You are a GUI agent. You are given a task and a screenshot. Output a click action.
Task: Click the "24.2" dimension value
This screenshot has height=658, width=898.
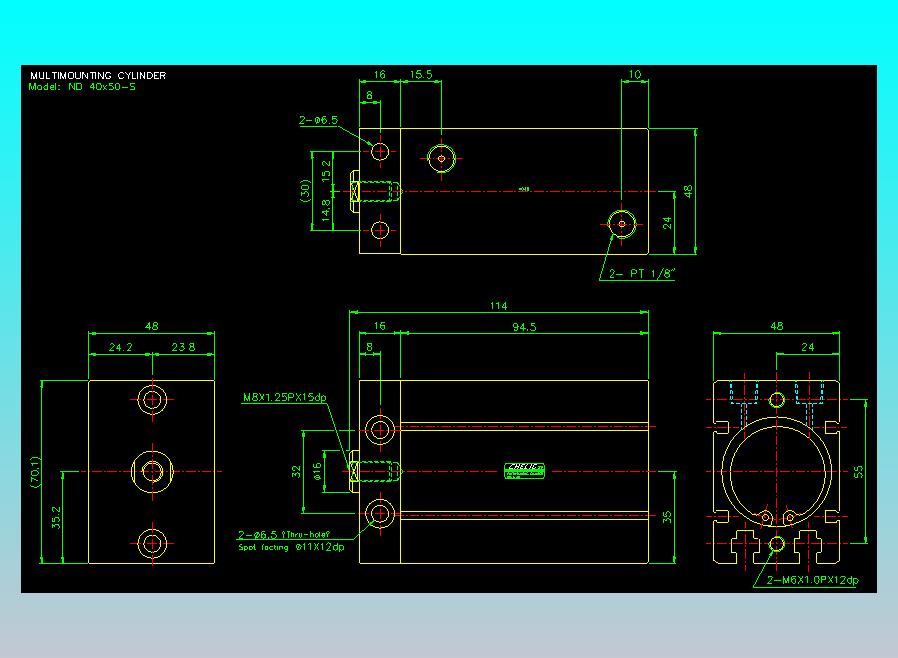120,347
